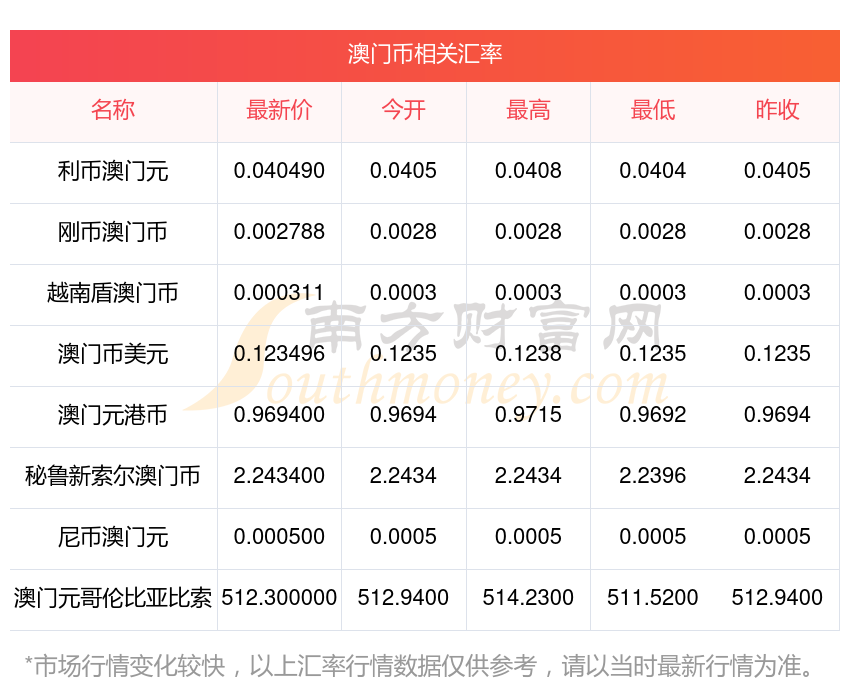Click 澳门元港币 lowest value 0.9692
This screenshot has height=698, width=850.
pyautogui.click(x=653, y=415)
